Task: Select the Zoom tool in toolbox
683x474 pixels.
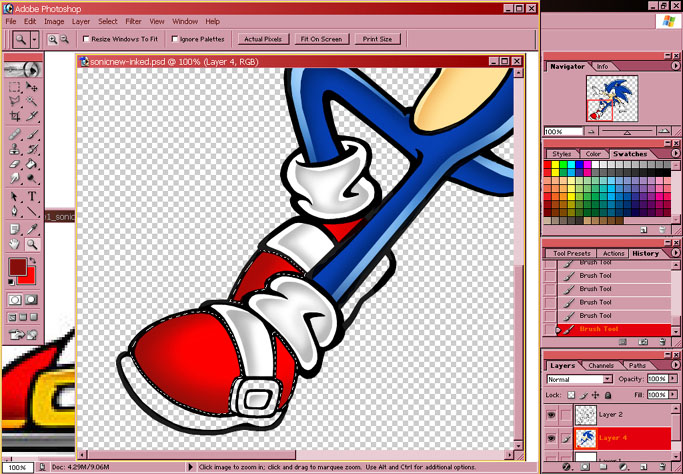Action: point(31,244)
